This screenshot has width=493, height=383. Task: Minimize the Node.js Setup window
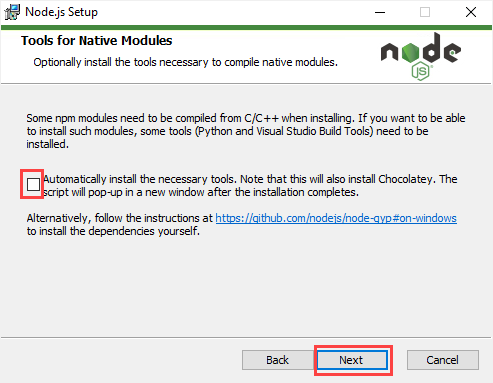pyautogui.click(x=380, y=12)
